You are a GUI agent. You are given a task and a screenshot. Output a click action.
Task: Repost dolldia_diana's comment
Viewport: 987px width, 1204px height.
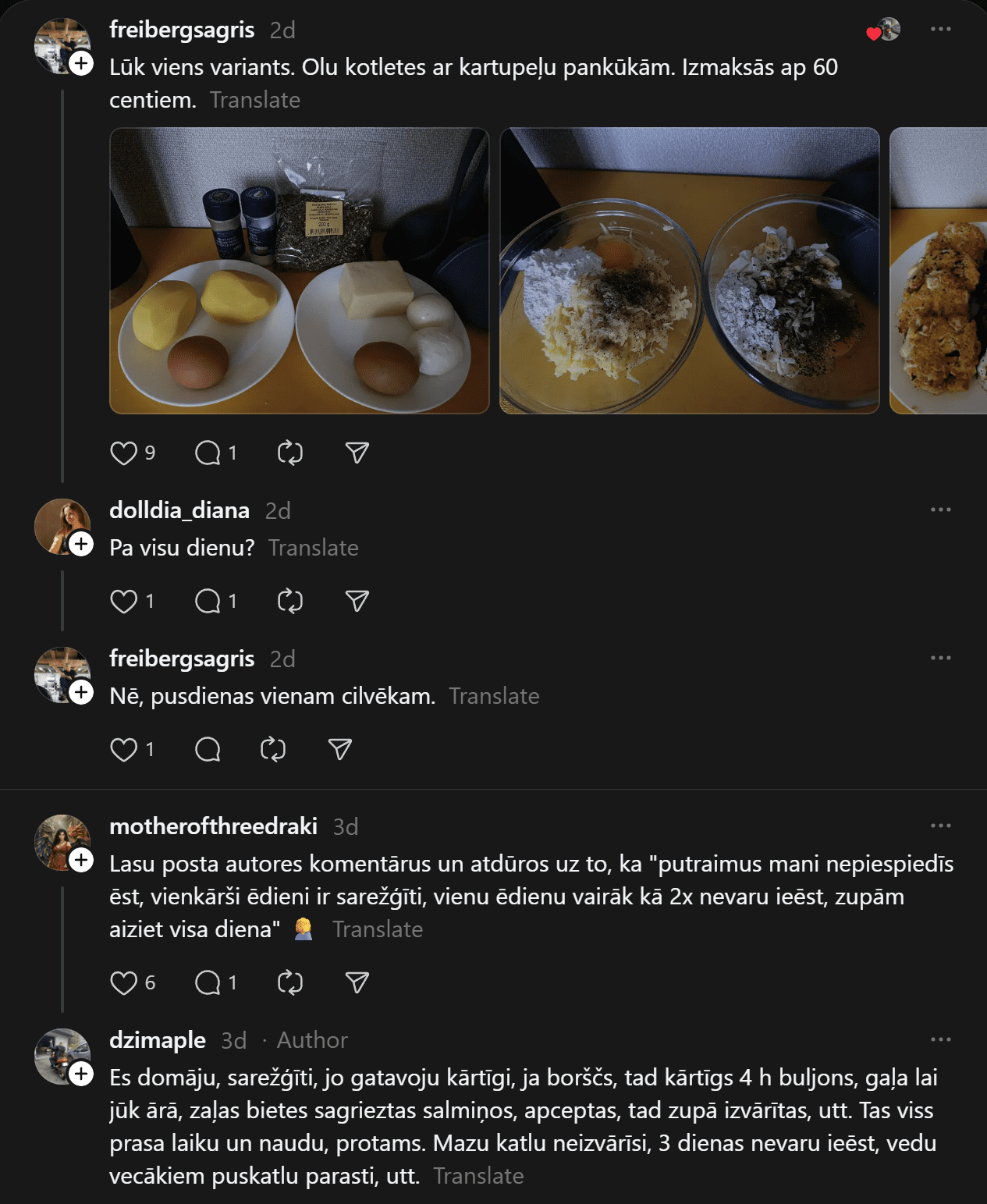(290, 602)
